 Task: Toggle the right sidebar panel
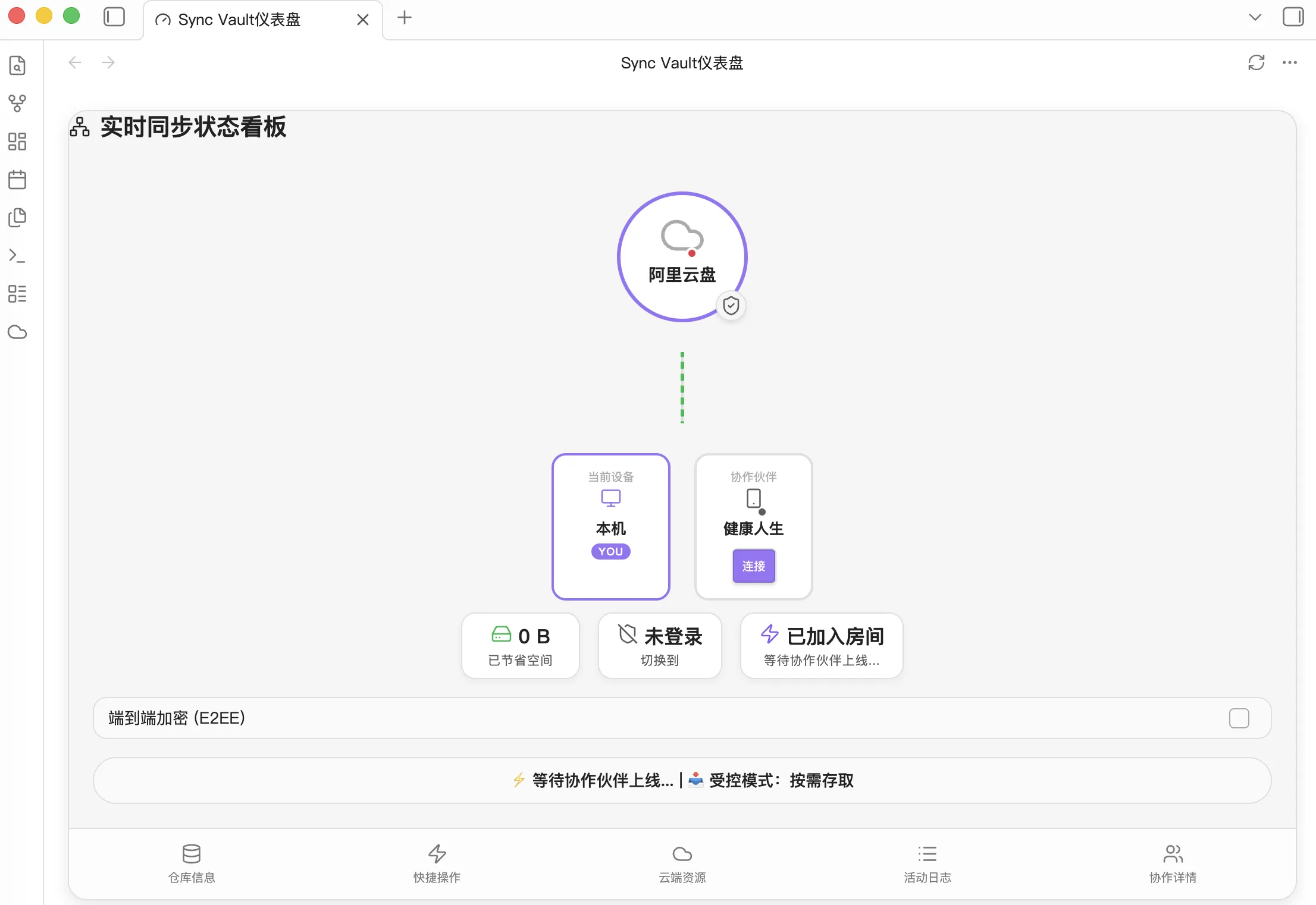(x=1293, y=17)
